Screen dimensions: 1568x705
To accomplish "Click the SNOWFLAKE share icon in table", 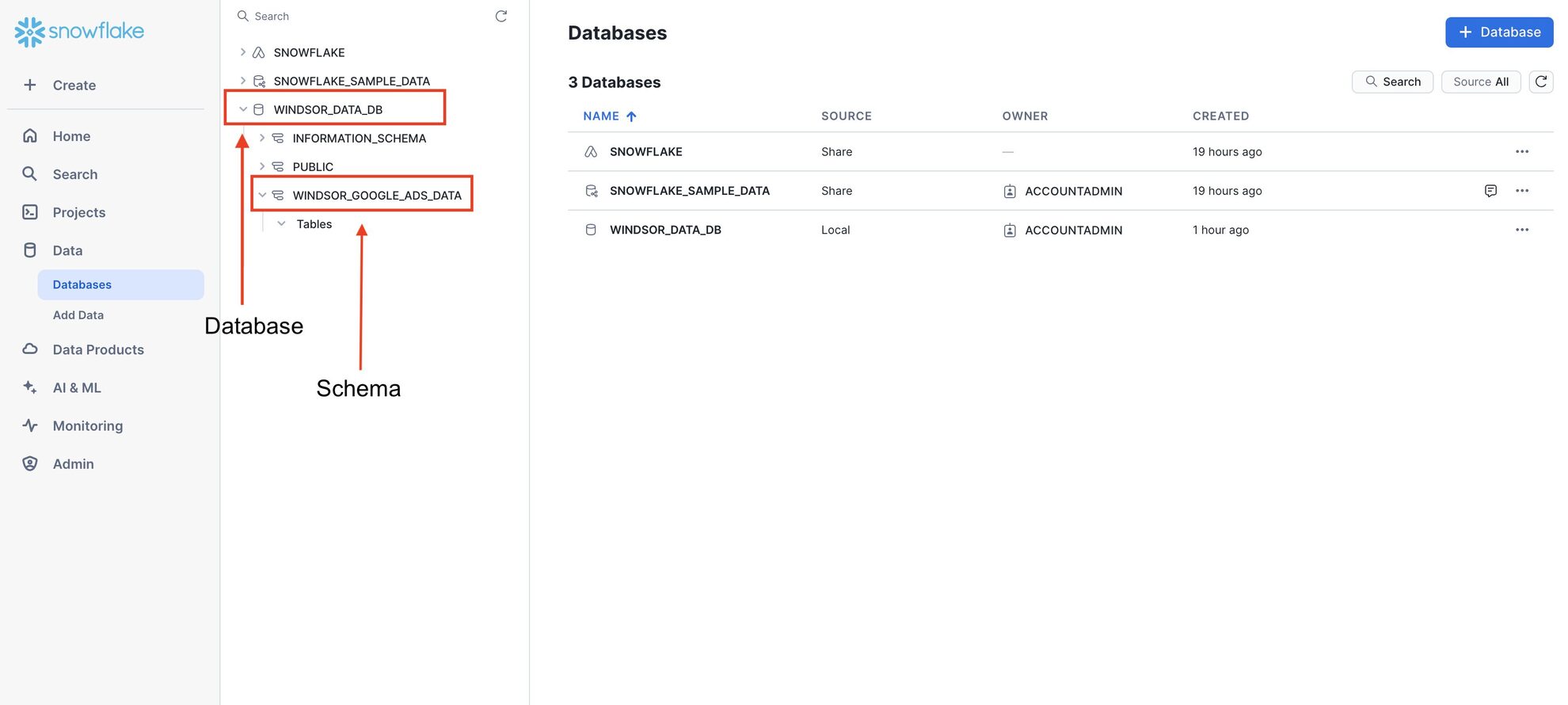I will pyautogui.click(x=591, y=151).
